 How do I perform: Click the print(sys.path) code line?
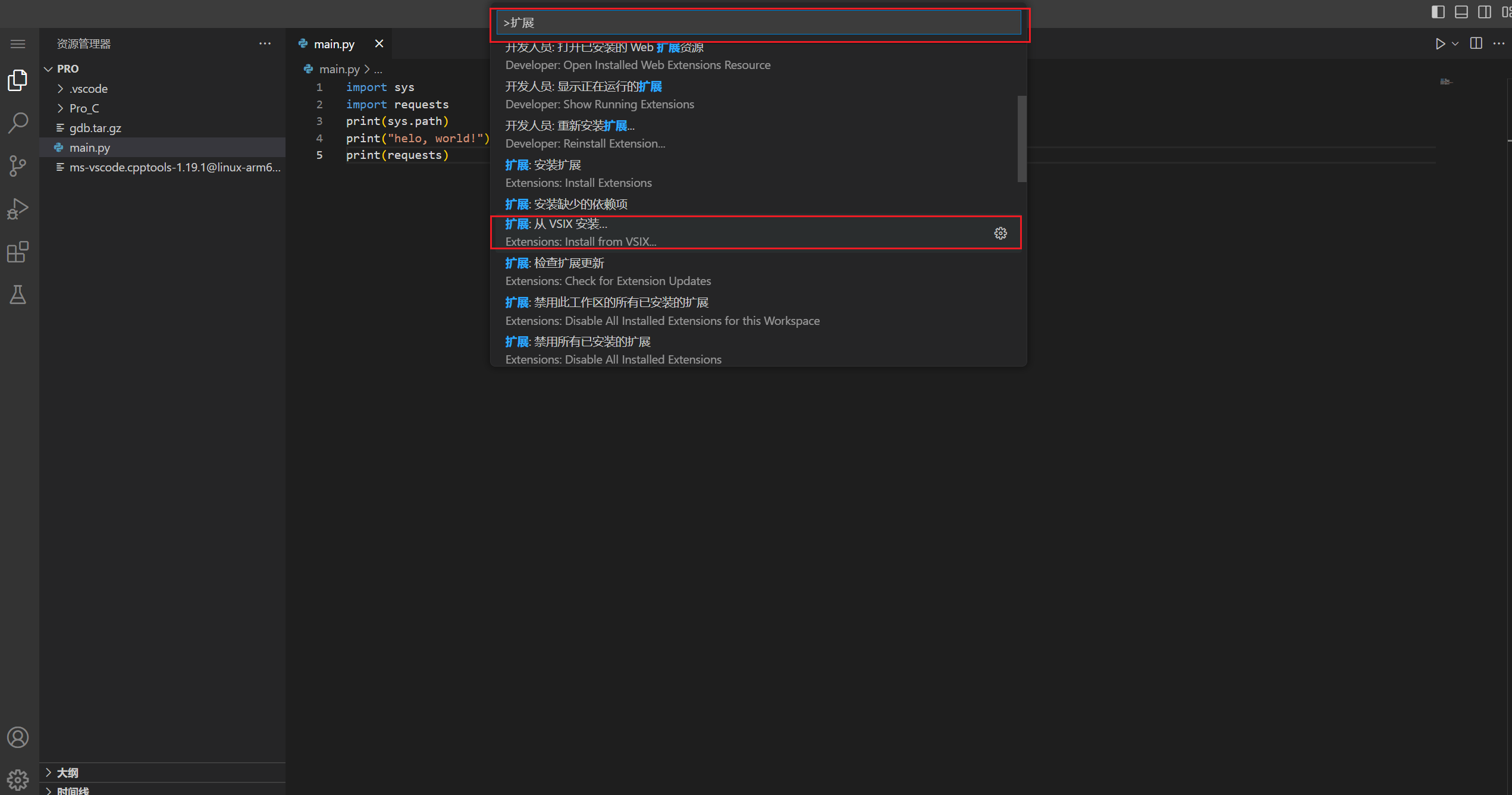pyautogui.click(x=397, y=121)
